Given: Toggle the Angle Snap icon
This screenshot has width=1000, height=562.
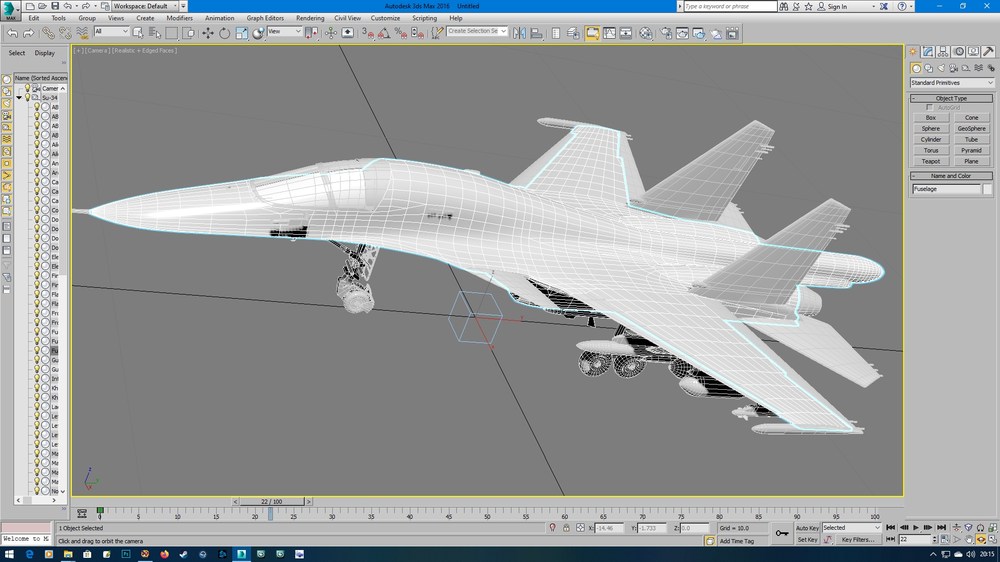Looking at the screenshot, I should point(384,33).
